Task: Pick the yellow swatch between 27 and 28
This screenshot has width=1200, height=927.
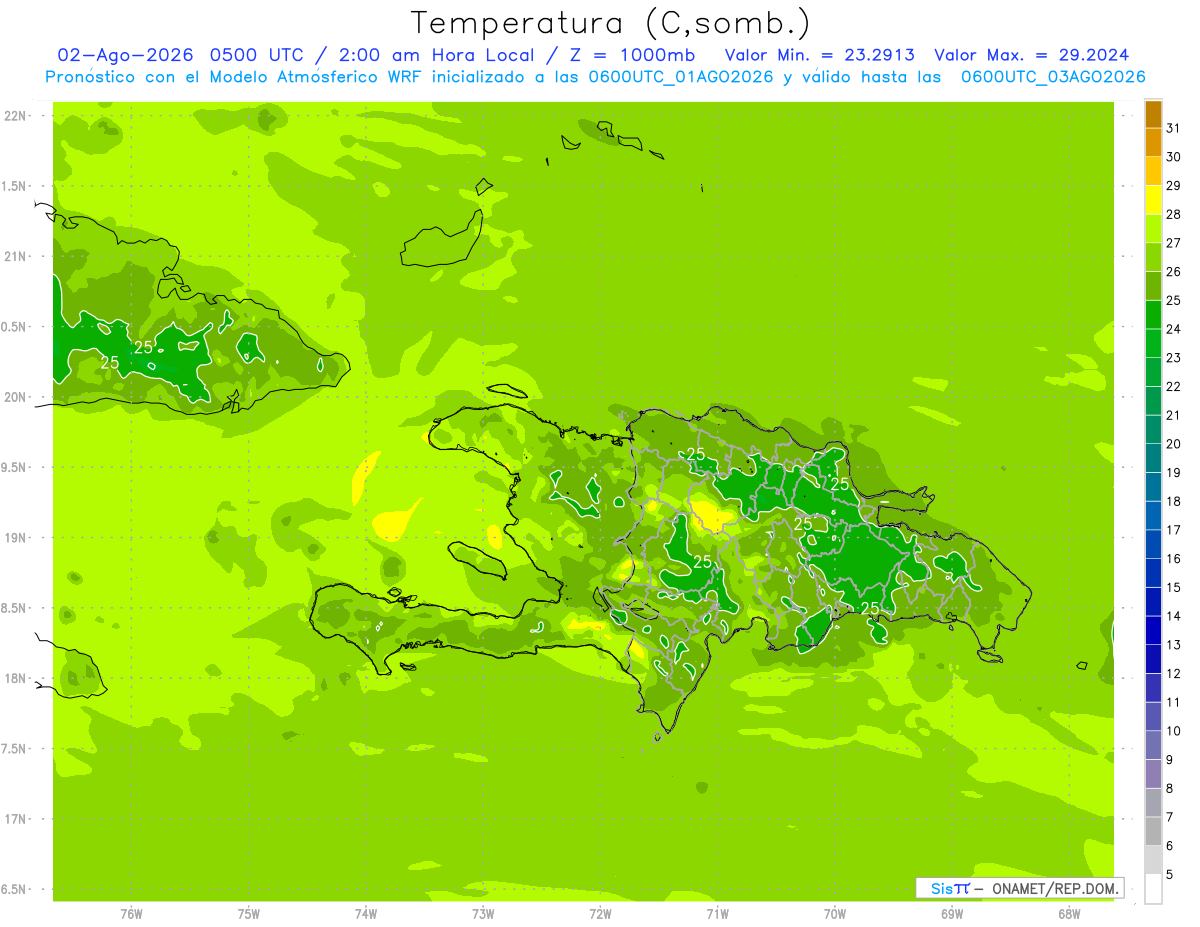Action: (1153, 228)
